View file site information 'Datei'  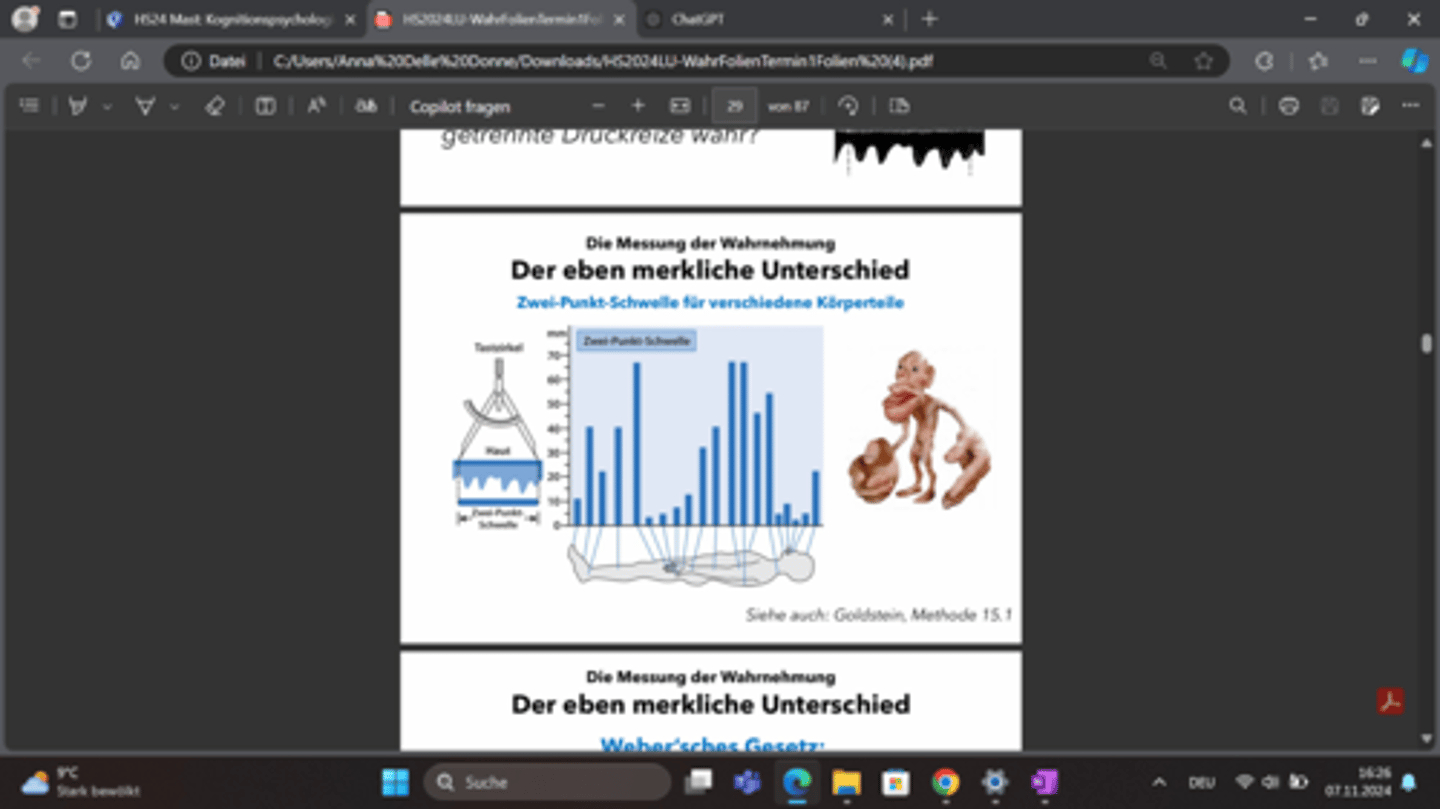tap(214, 61)
